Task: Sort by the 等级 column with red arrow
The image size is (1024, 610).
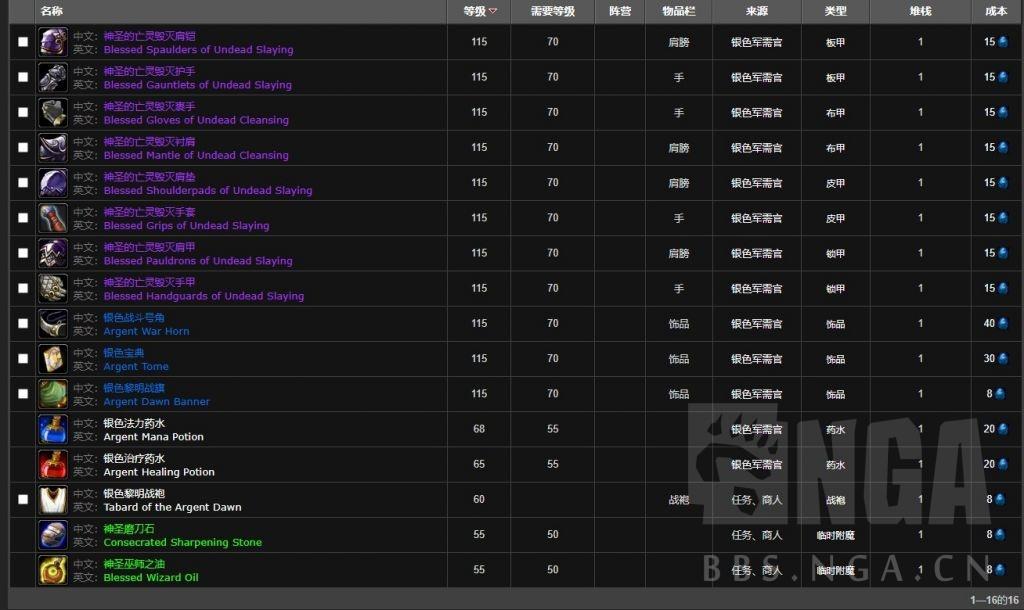Action: (x=479, y=11)
